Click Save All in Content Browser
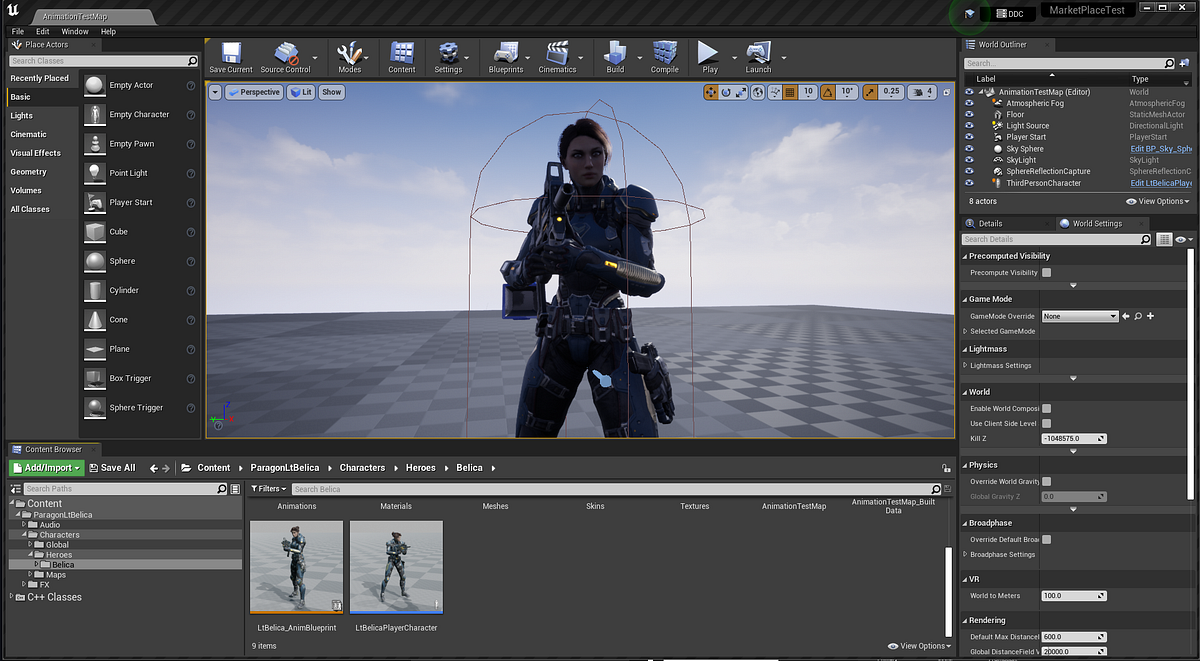Screen dimensions: 1200x661 click(112, 468)
